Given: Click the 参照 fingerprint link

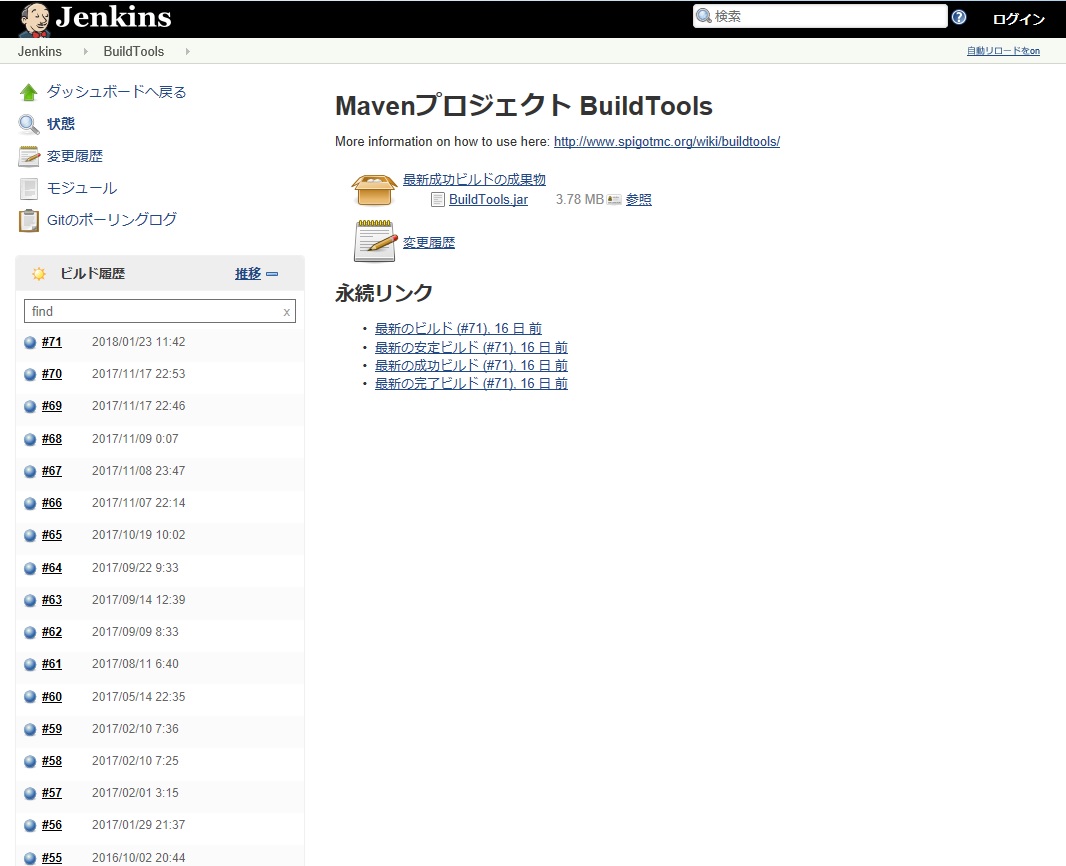Looking at the screenshot, I should 638,200.
